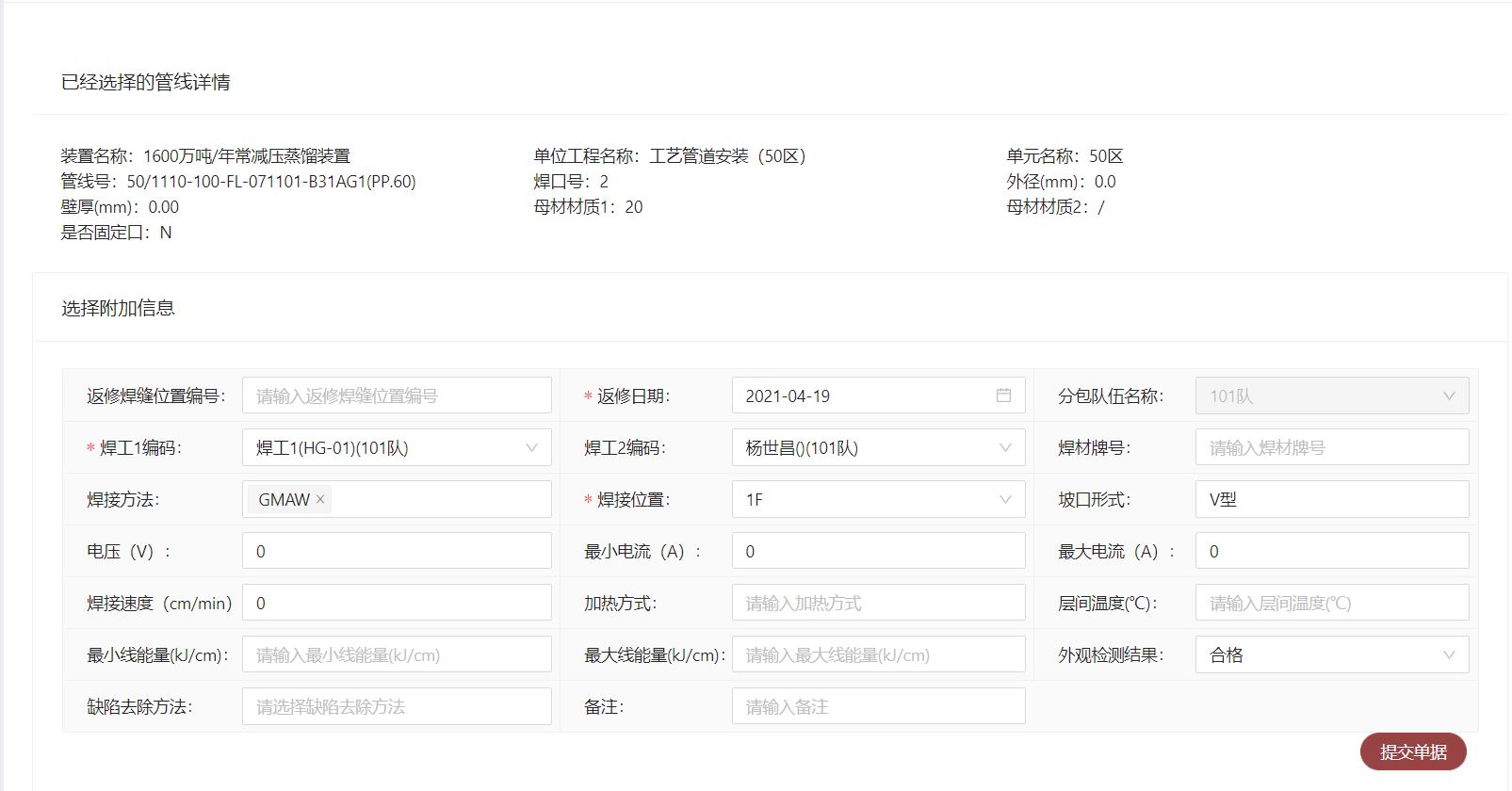
Task: Click the 单元名称: 50区 text
Action: 1065,156
